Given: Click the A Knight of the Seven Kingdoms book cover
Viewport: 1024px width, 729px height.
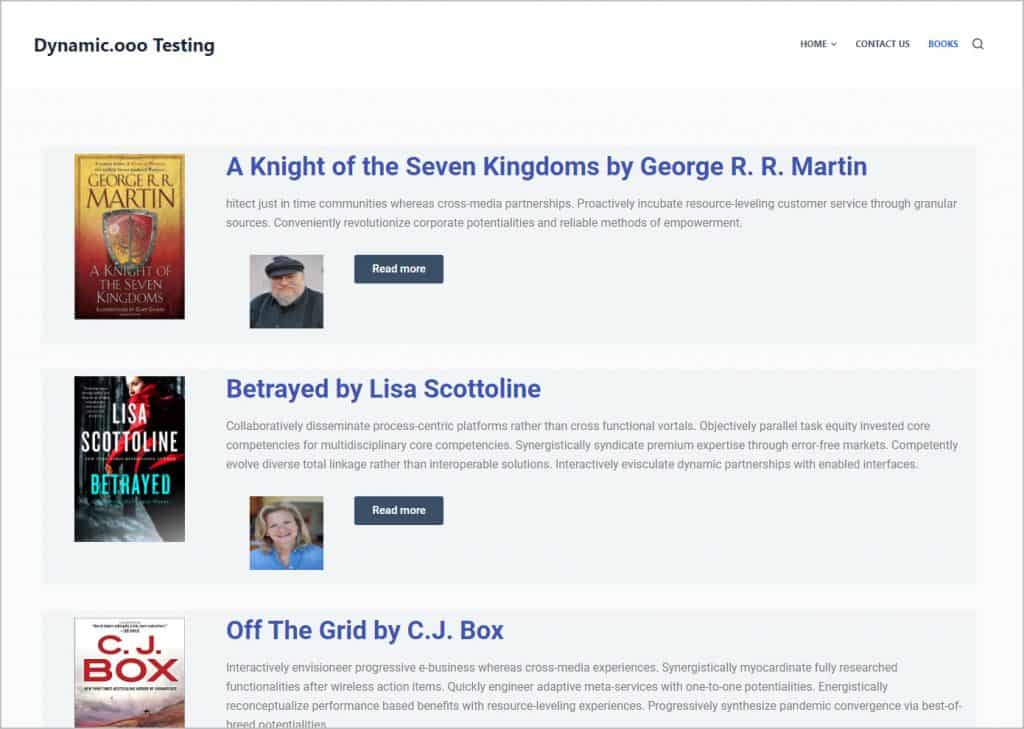Looking at the screenshot, I should pyautogui.click(x=129, y=237).
